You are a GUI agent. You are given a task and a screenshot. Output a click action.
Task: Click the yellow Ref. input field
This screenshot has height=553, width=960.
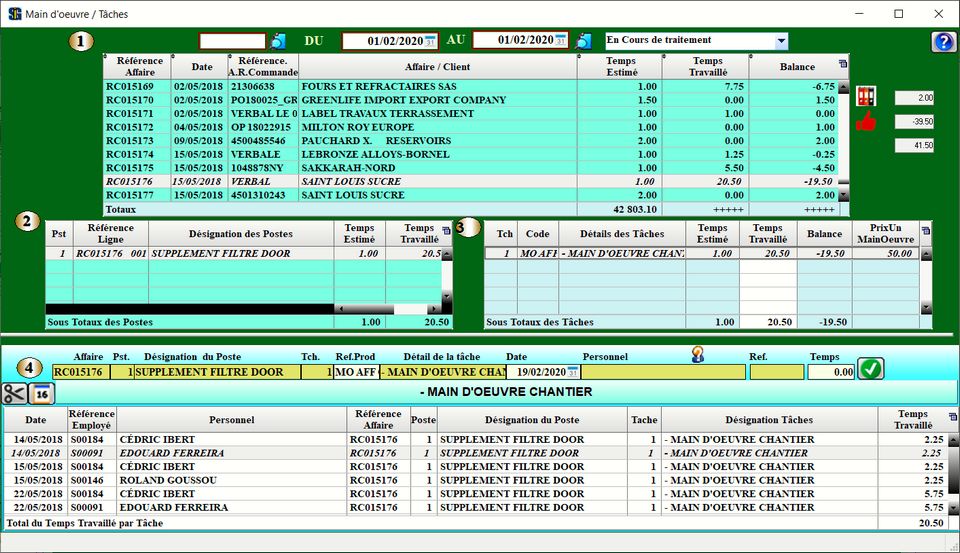(776, 372)
